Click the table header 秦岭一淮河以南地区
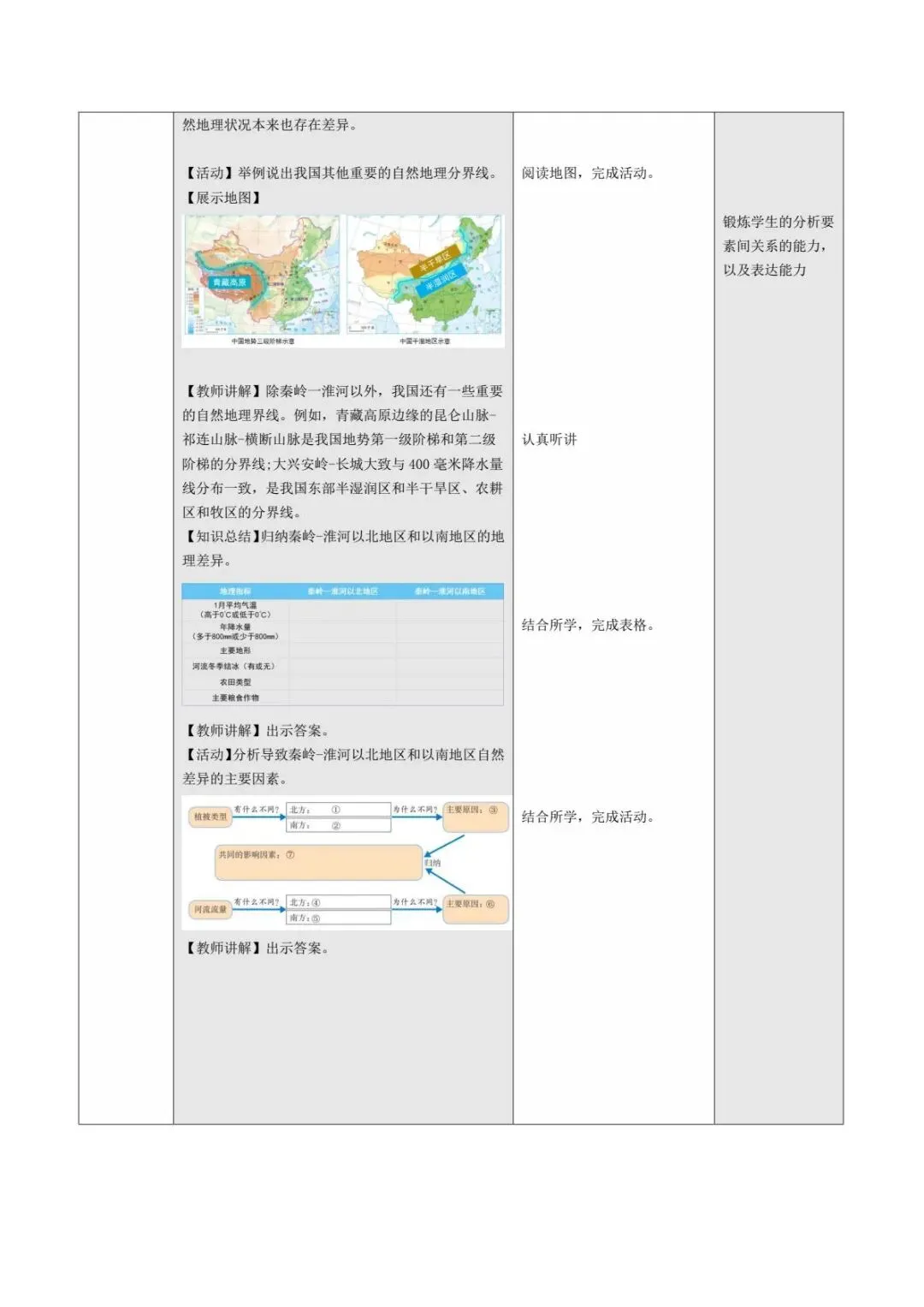 [450, 591]
